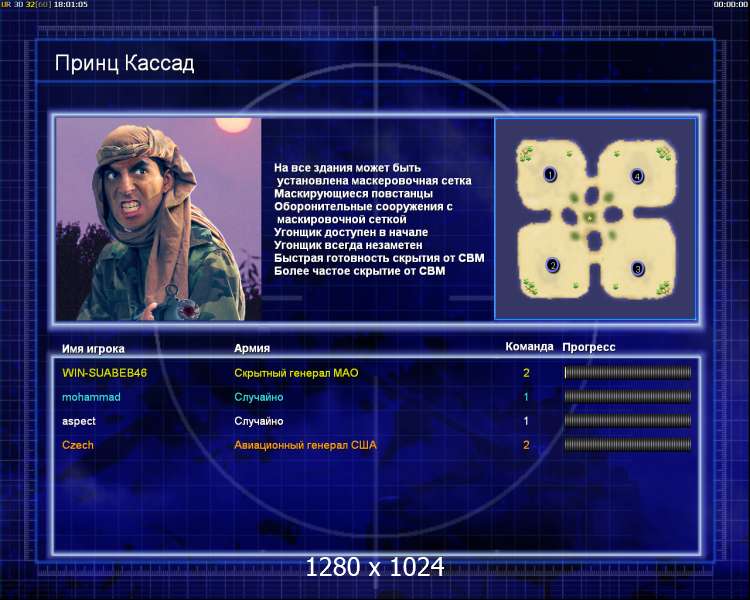
Task: Click the 'Команда' column header
Action: click(x=529, y=346)
